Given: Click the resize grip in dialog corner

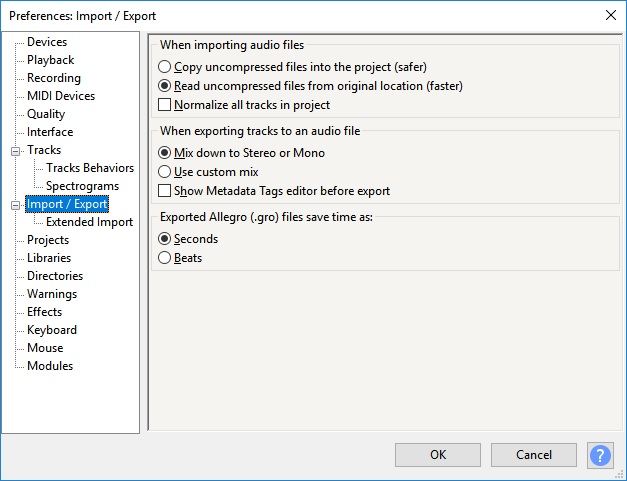Looking at the screenshot, I should click(621, 475).
